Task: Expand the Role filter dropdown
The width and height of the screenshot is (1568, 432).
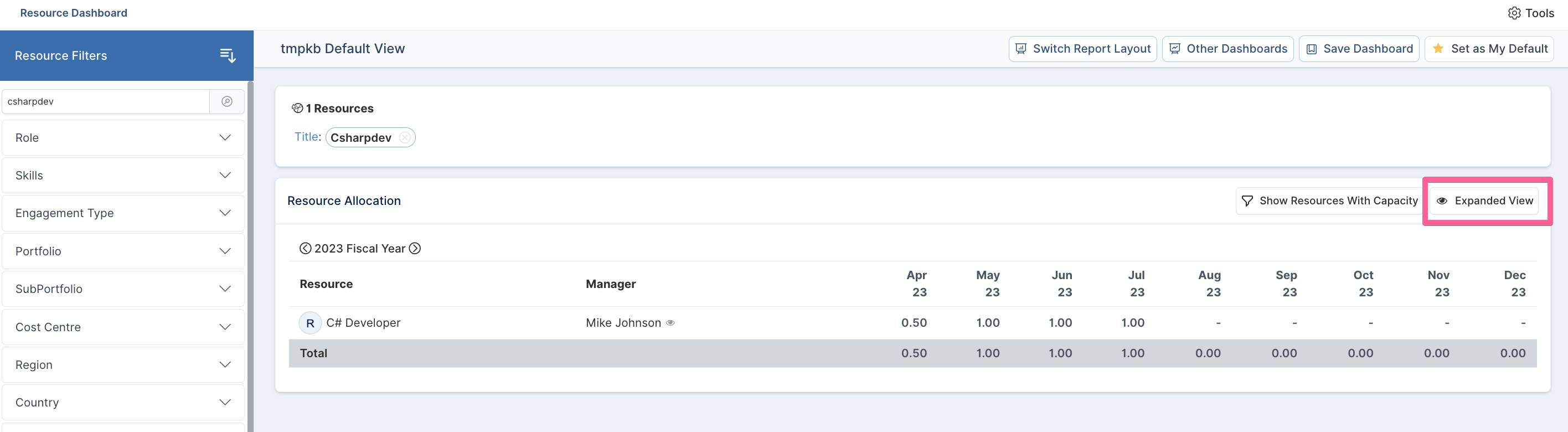Action: (123, 138)
